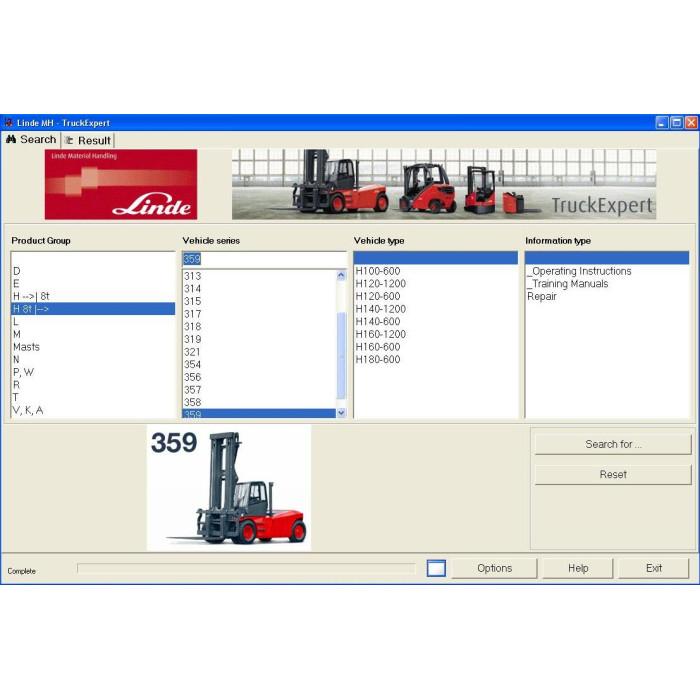Choose vehicle series 314
Viewport: 700px width, 700px height.
click(x=259, y=288)
